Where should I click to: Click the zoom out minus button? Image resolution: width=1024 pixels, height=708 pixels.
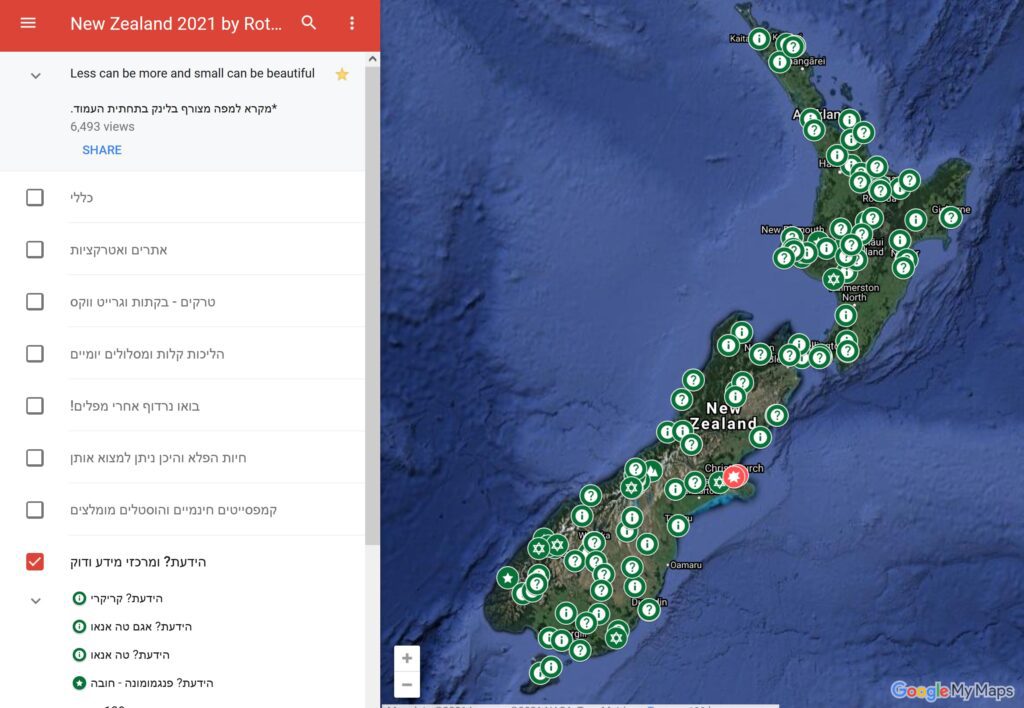point(406,685)
